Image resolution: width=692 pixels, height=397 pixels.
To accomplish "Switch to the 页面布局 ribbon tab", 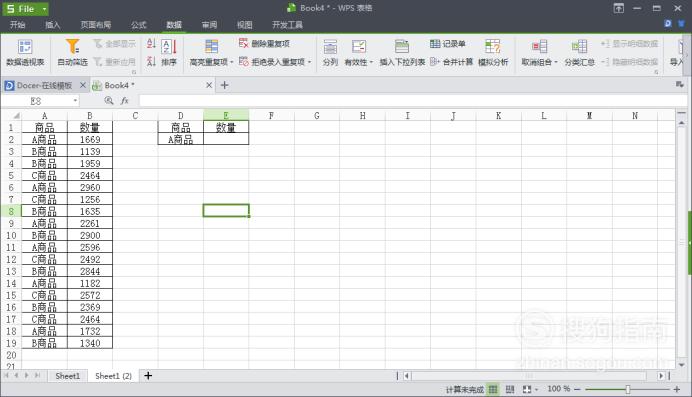I will (x=96, y=25).
